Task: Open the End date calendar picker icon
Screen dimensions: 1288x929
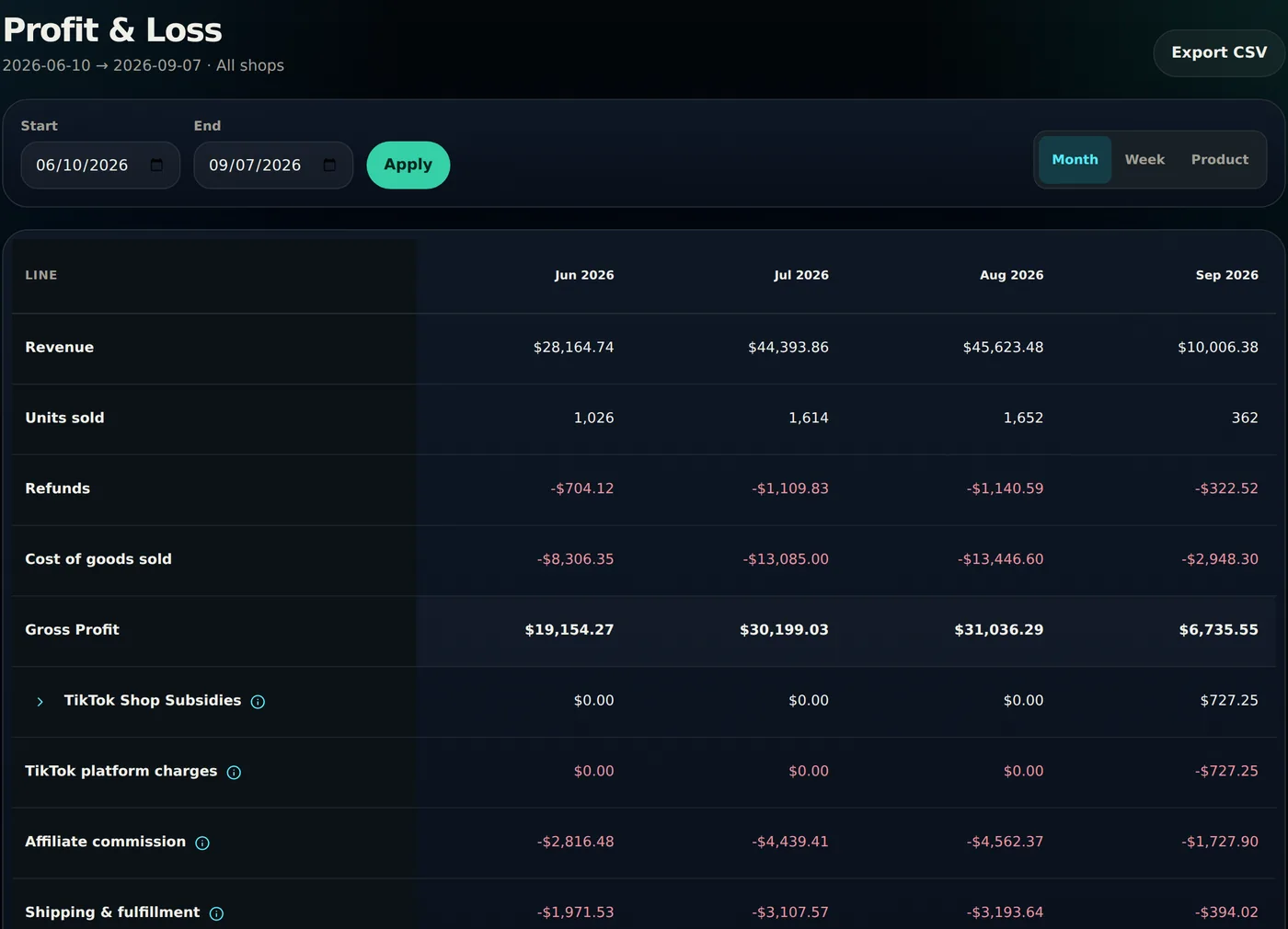Action: point(329,166)
